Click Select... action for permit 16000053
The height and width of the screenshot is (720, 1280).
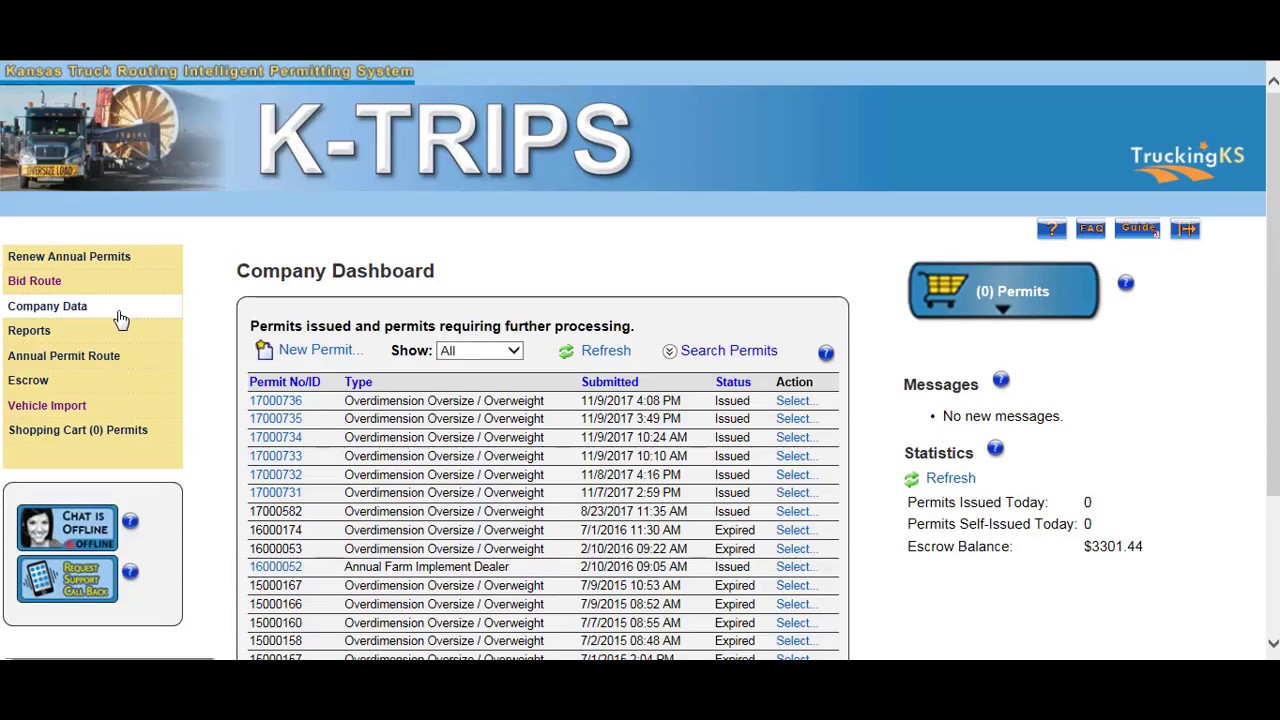(797, 549)
